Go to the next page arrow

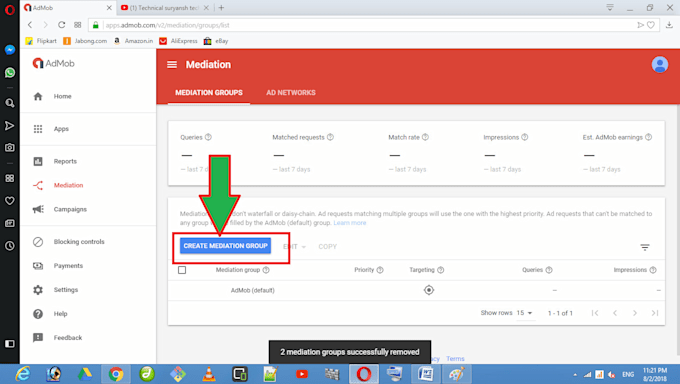[x=635, y=313]
